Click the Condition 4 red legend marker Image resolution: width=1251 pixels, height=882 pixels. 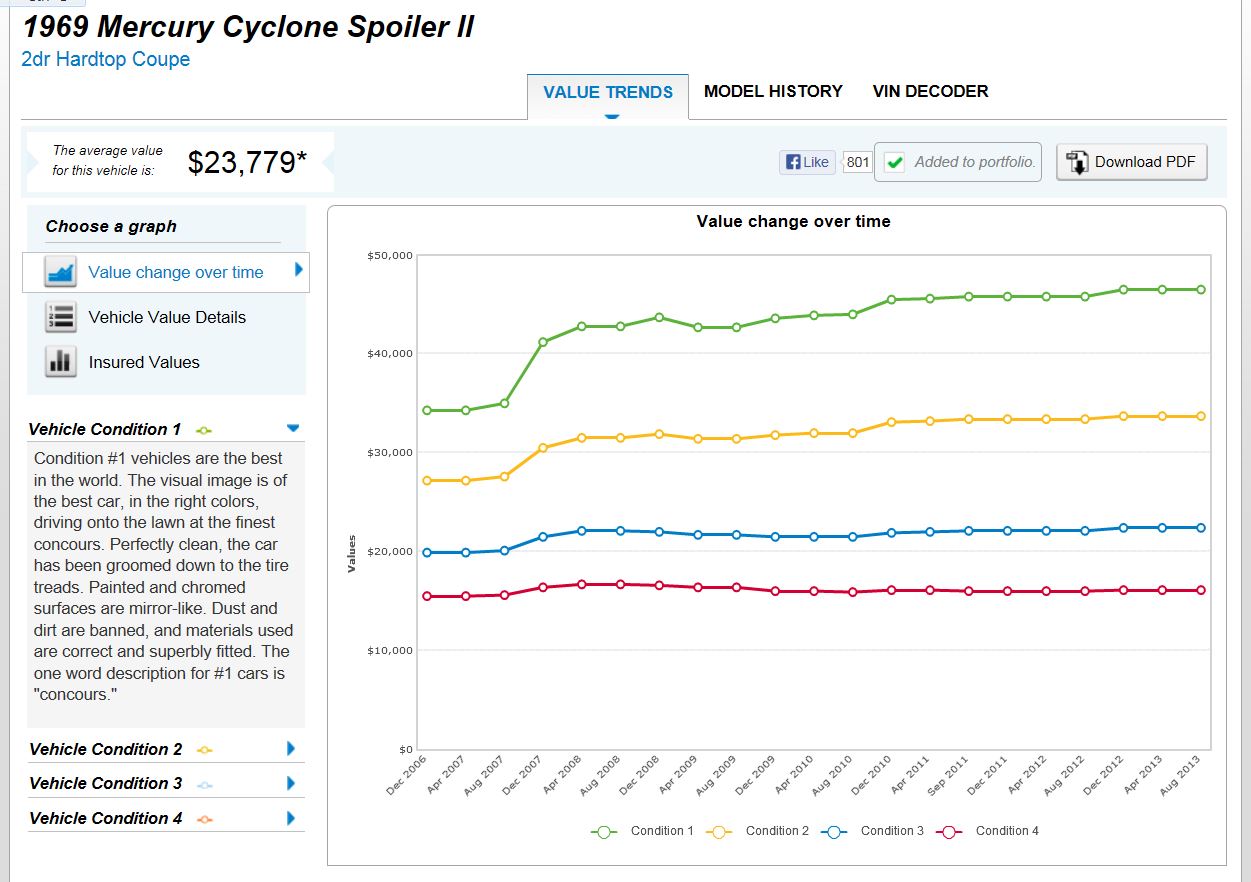[x=949, y=831]
